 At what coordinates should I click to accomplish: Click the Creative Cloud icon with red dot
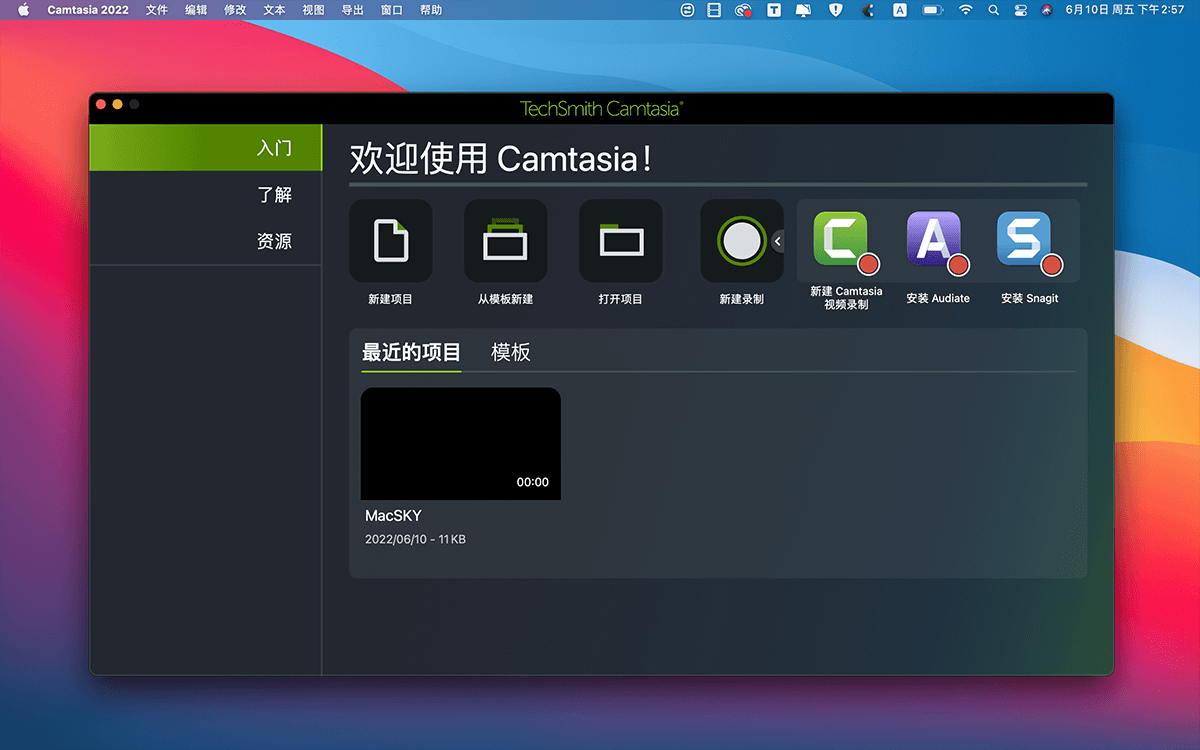[743, 10]
